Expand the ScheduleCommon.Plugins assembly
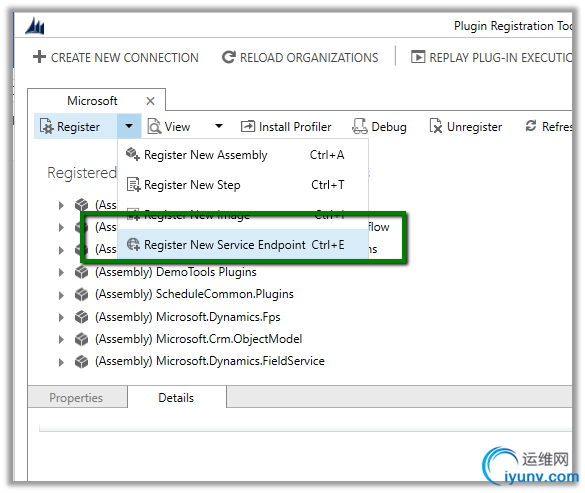Image resolution: width=585 pixels, height=493 pixels. click(x=61, y=295)
